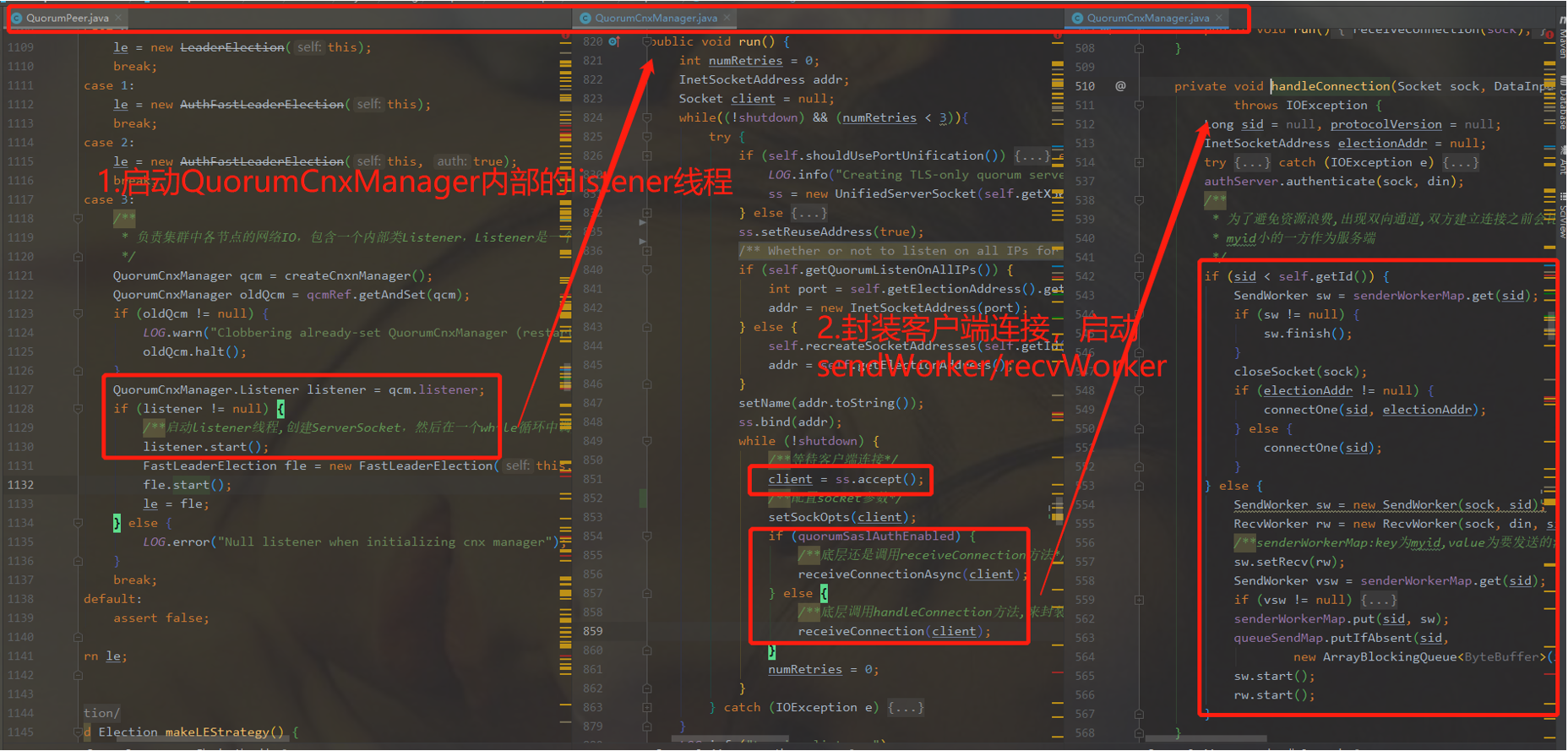
Task: Collapse the while loop at line 824
Action: (x=647, y=117)
